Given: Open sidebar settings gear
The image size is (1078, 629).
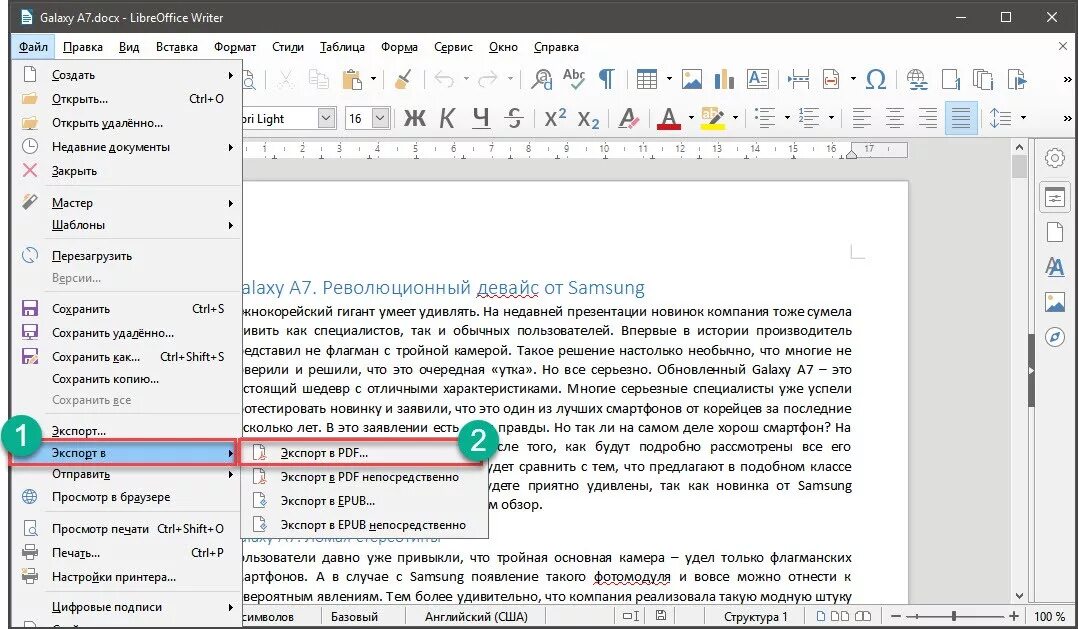Looking at the screenshot, I should click(x=1055, y=158).
